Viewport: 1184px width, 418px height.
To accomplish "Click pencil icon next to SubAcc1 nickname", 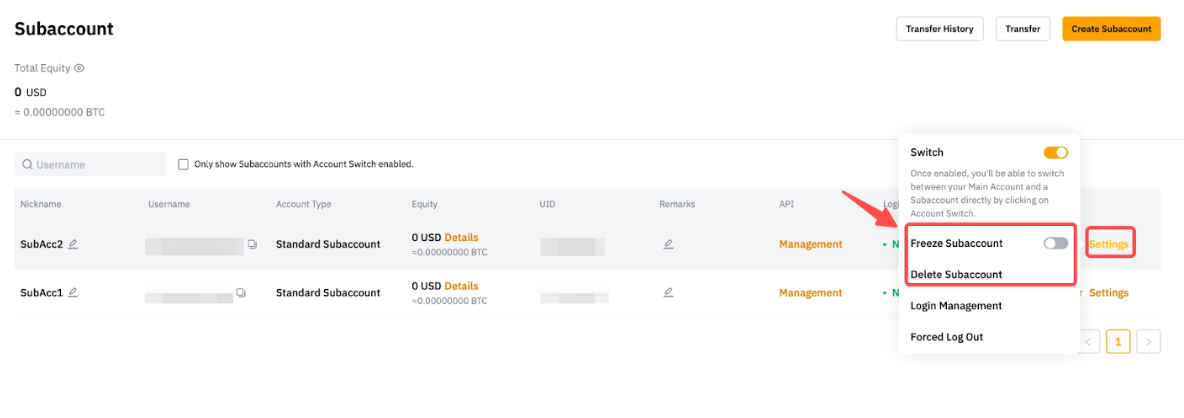I will (73, 293).
